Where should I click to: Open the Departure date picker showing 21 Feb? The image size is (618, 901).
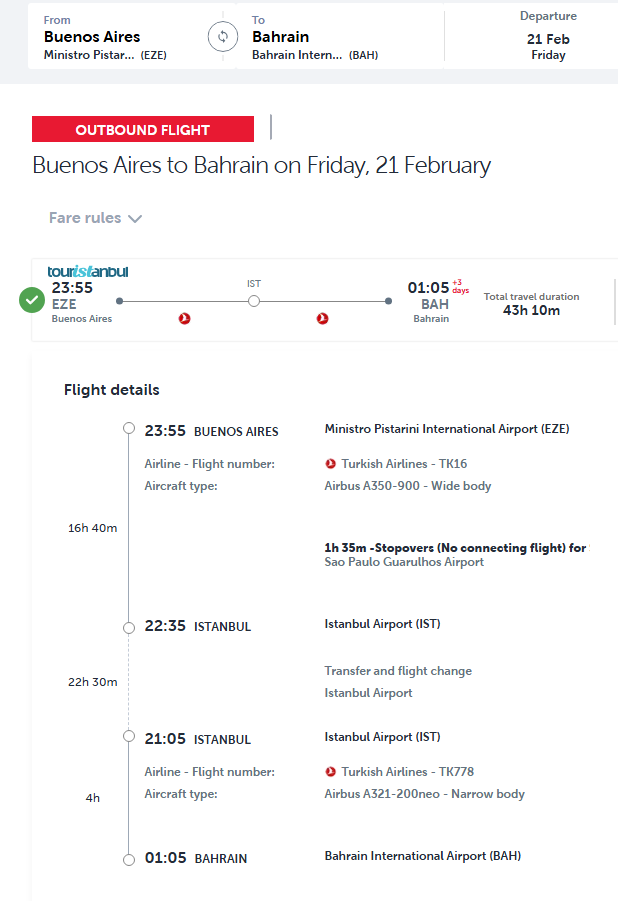pos(548,38)
